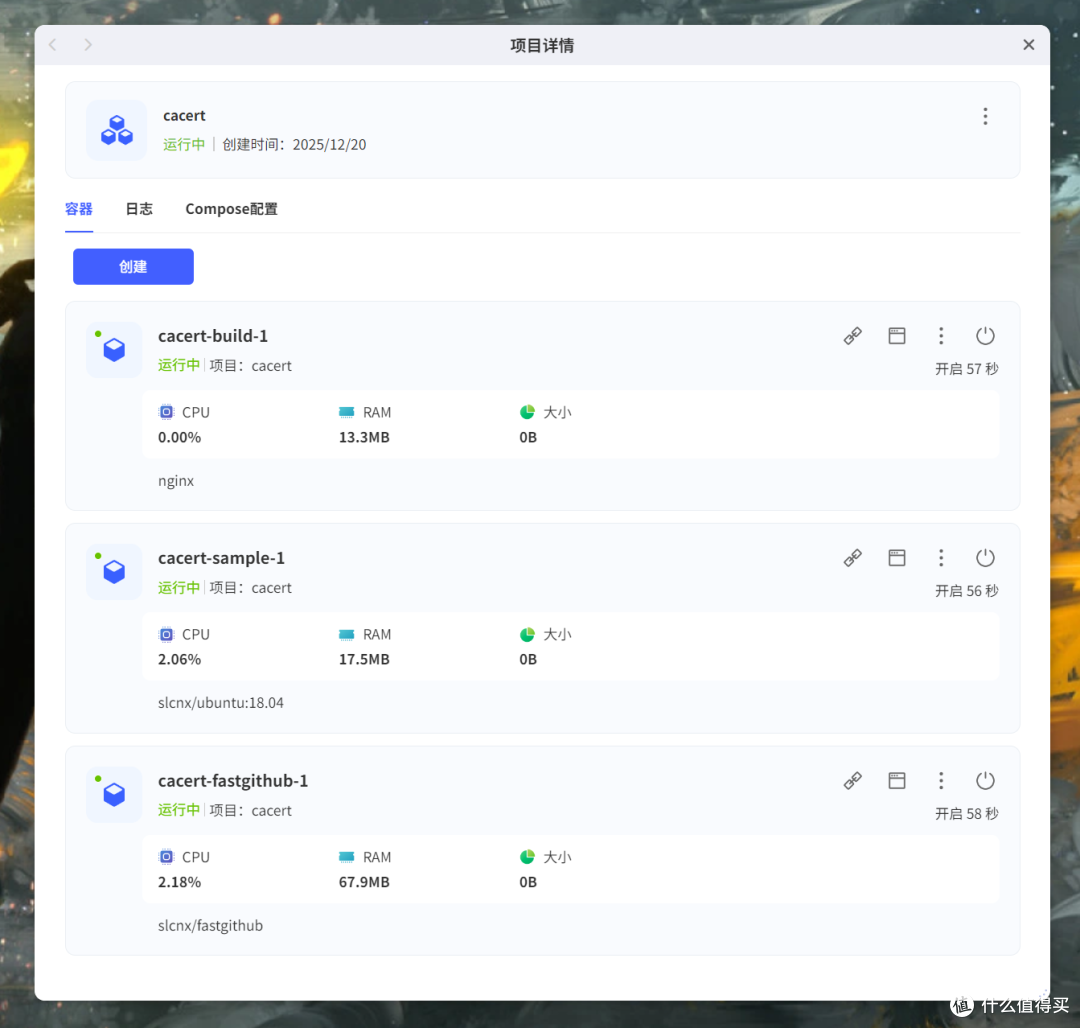Click the 大小 pie icon for cacert-build-1
The width and height of the screenshot is (1080, 1028).
coord(528,412)
